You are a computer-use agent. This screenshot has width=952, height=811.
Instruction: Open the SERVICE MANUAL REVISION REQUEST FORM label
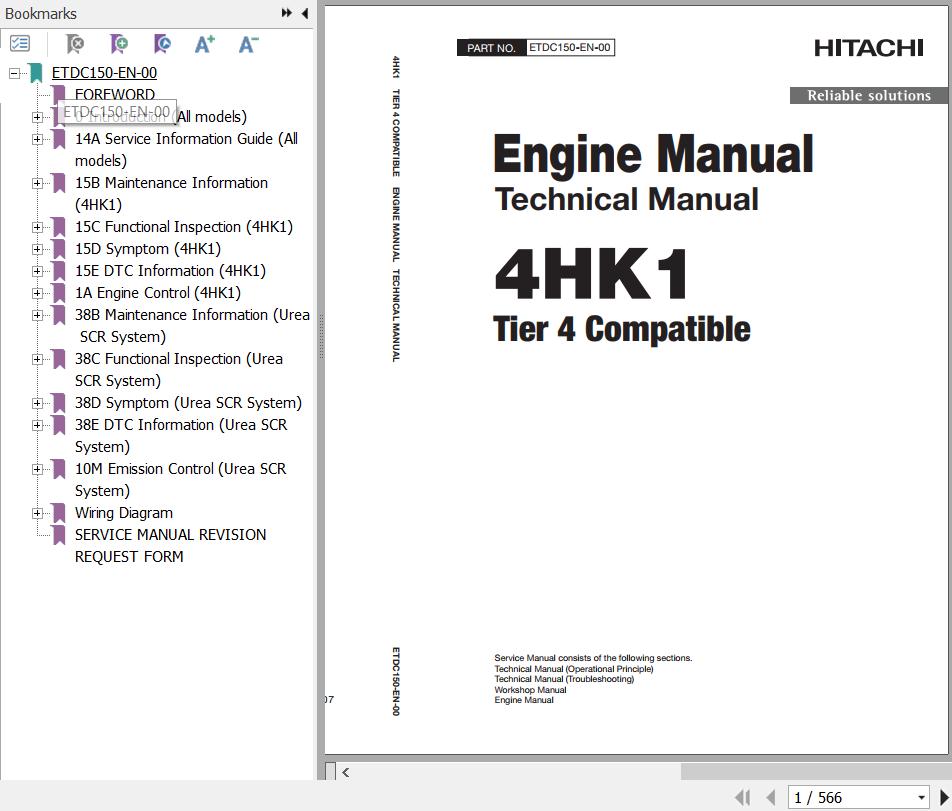(171, 546)
